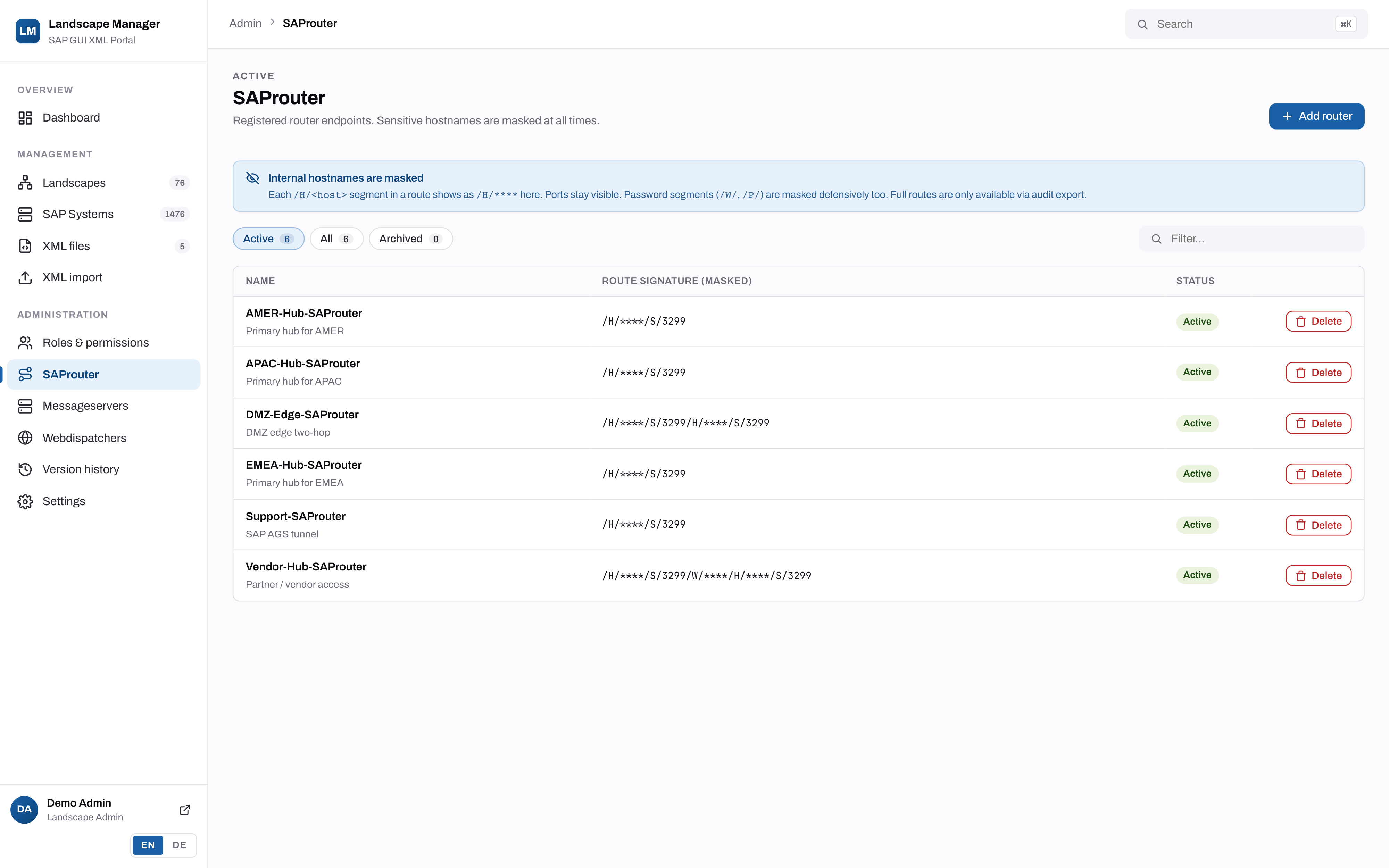Click the DMZ-Edge two-hop route signature

pos(686,423)
